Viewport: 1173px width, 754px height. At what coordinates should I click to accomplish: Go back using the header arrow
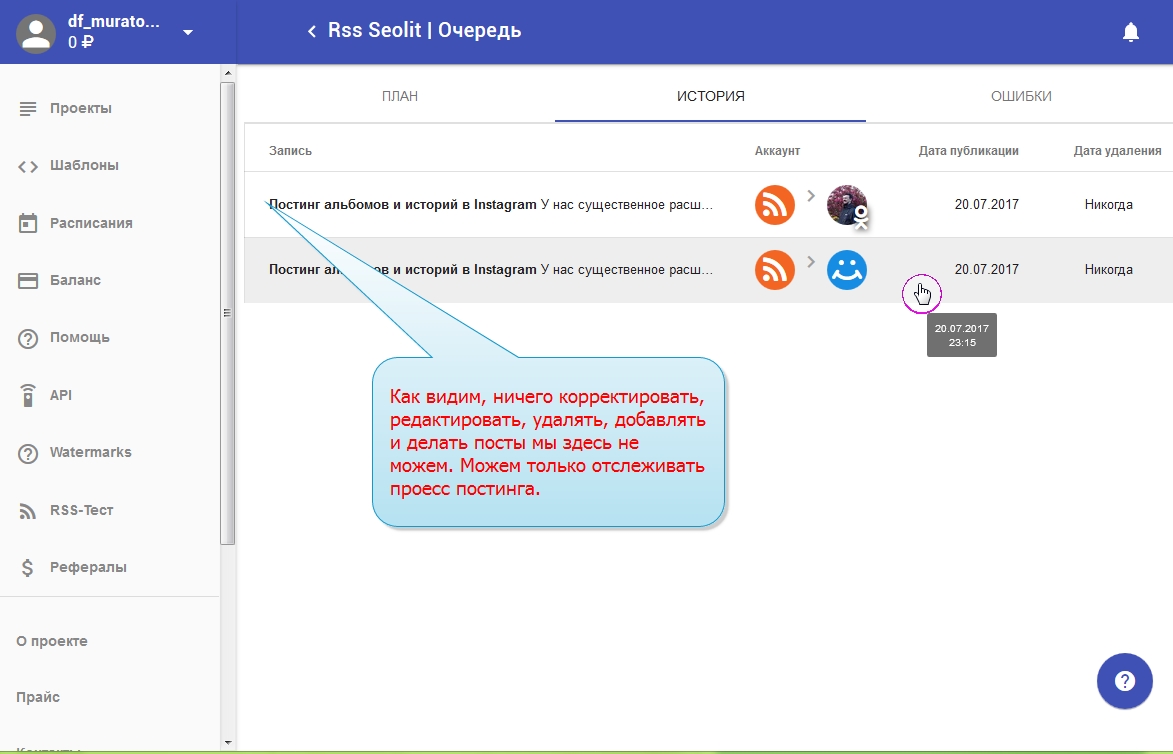pyautogui.click(x=312, y=31)
